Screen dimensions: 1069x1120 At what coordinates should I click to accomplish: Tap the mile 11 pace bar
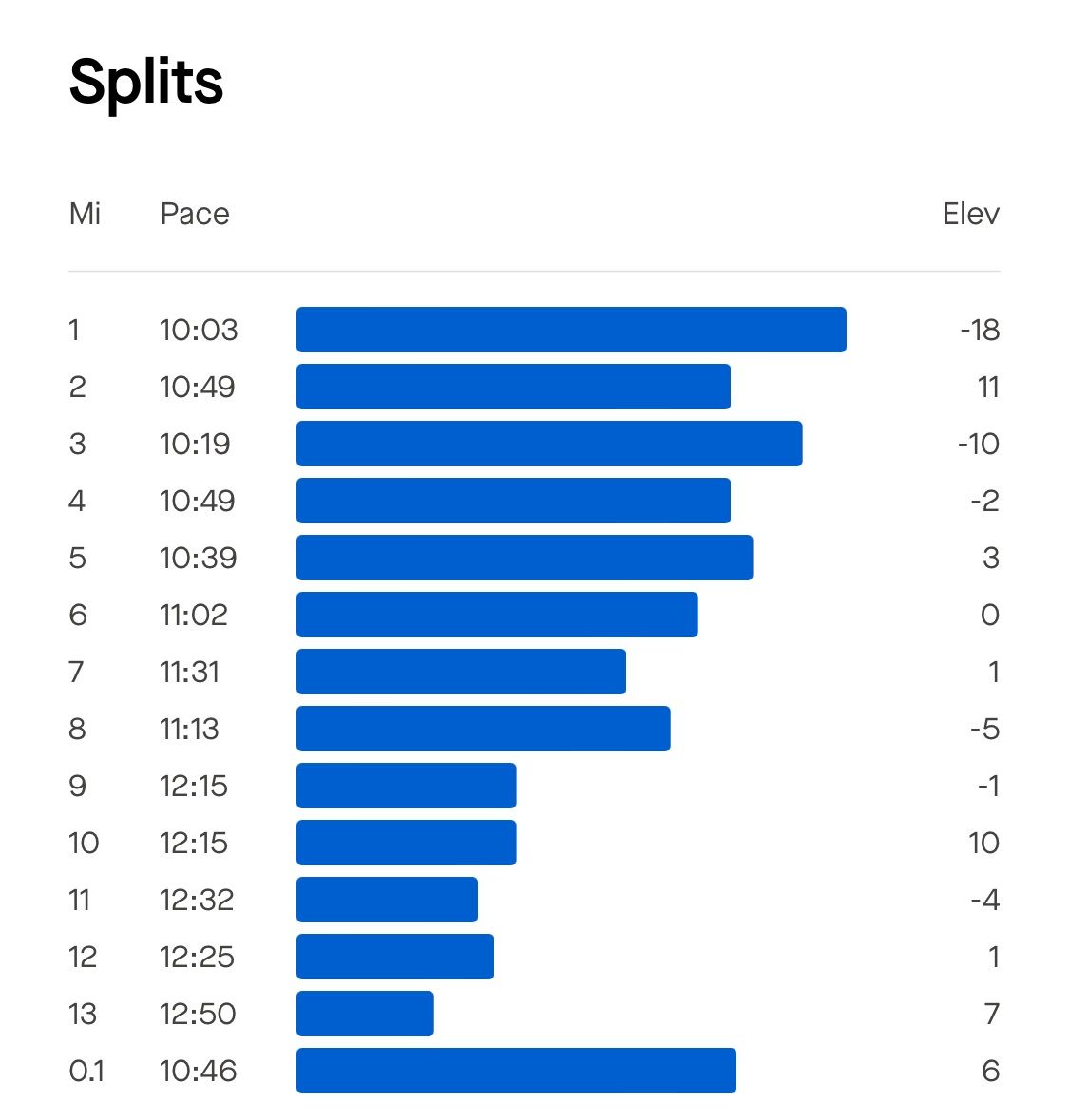tap(387, 900)
